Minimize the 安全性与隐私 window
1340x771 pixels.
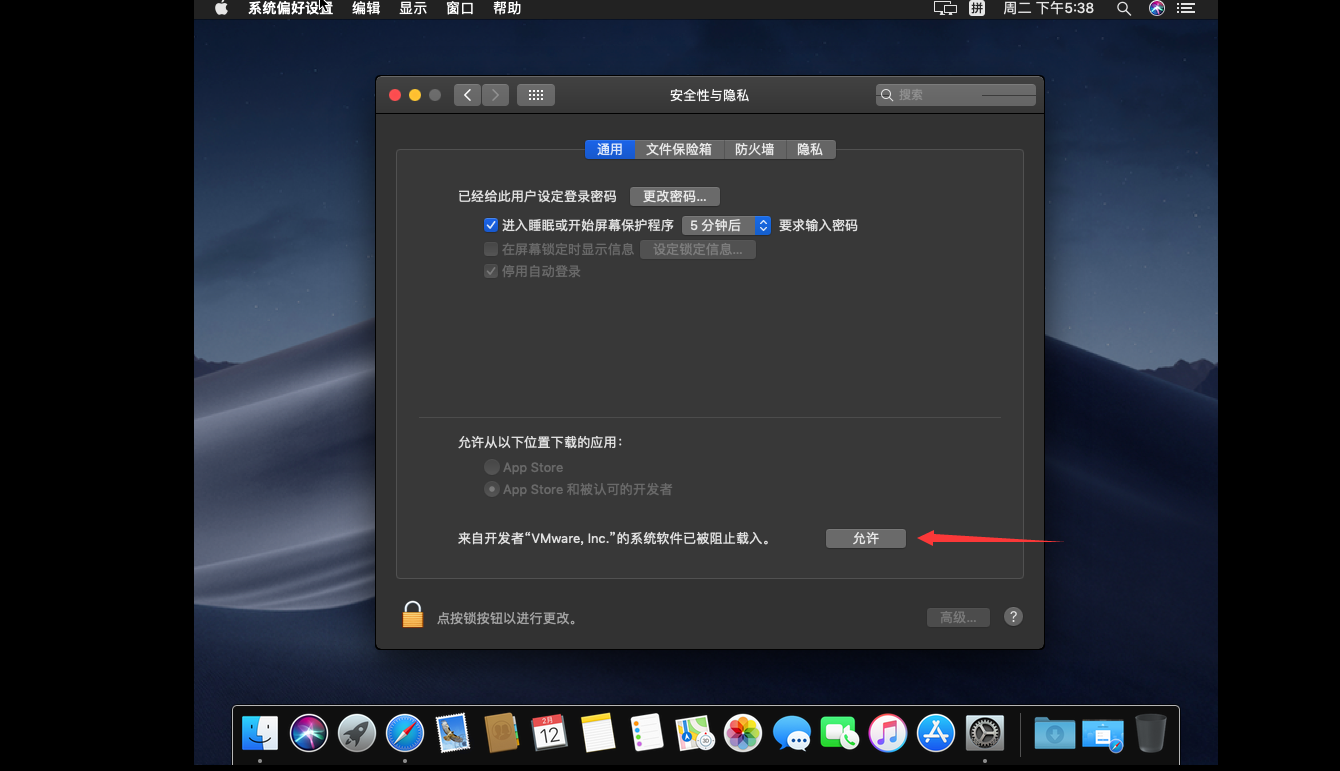pyautogui.click(x=415, y=95)
